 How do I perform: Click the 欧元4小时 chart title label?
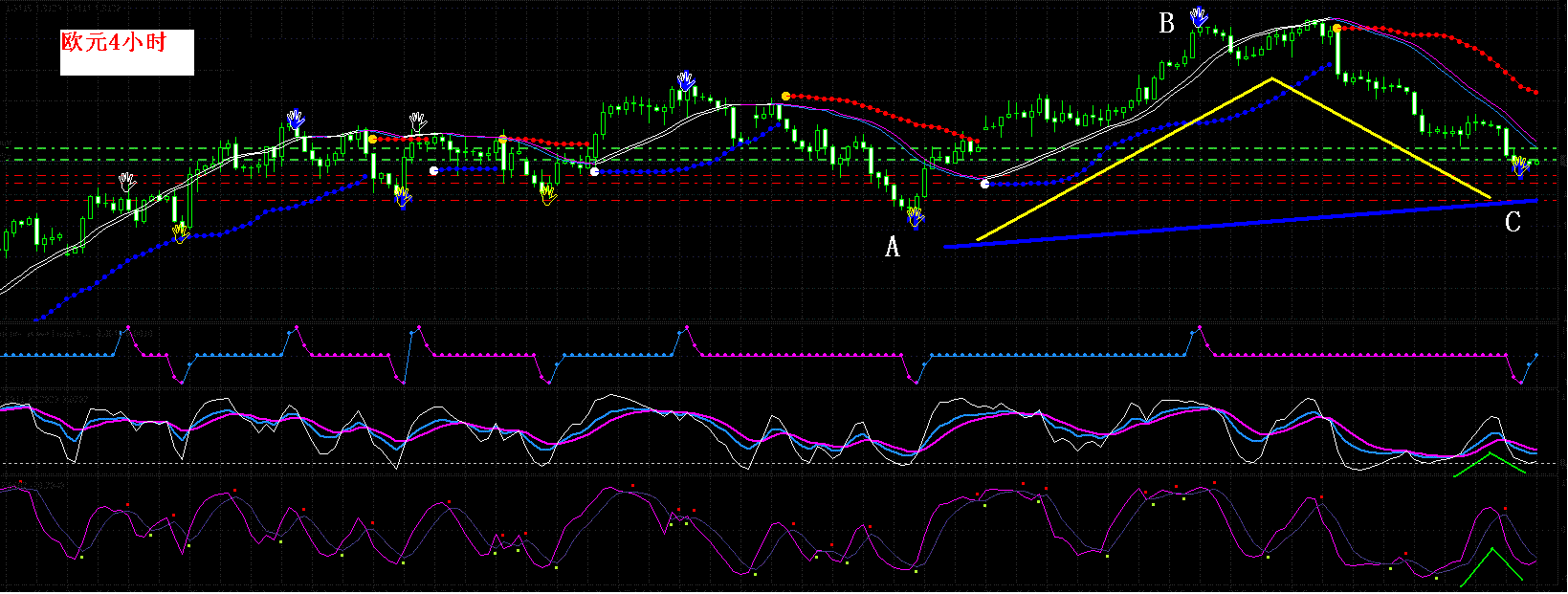(114, 42)
